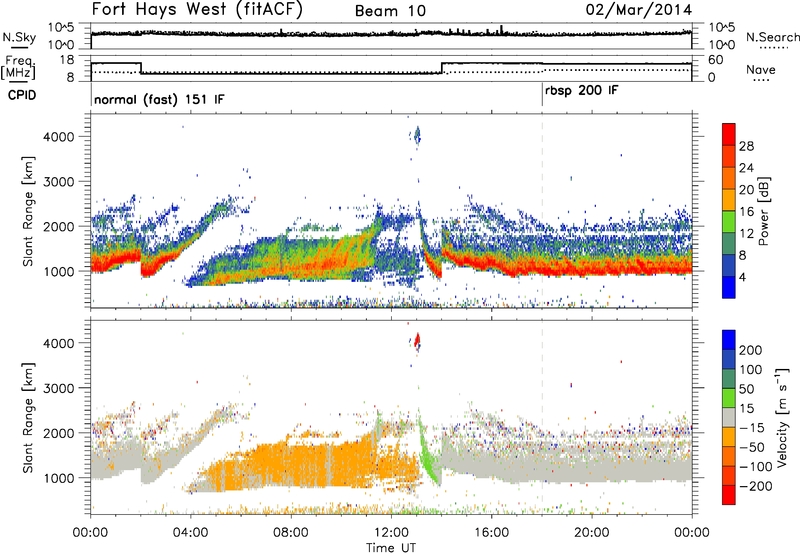Click the dashed CPID change line in the power panel
The image size is (800, 554).
pos(542,211)
